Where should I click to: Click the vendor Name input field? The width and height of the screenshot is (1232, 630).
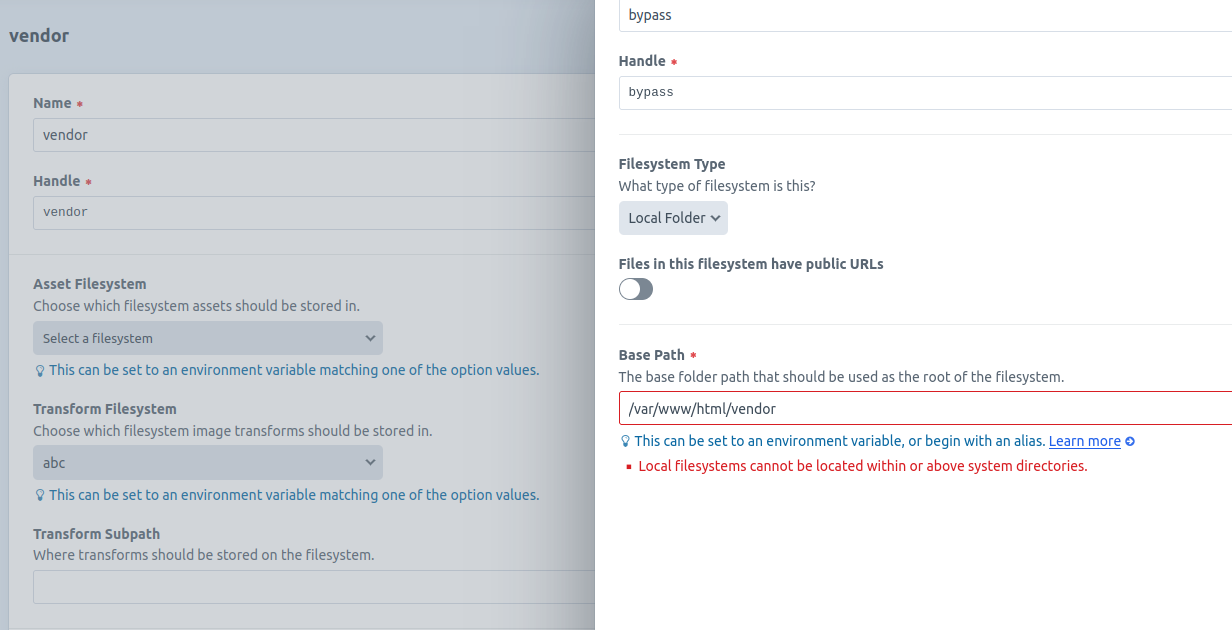[314, 135]
